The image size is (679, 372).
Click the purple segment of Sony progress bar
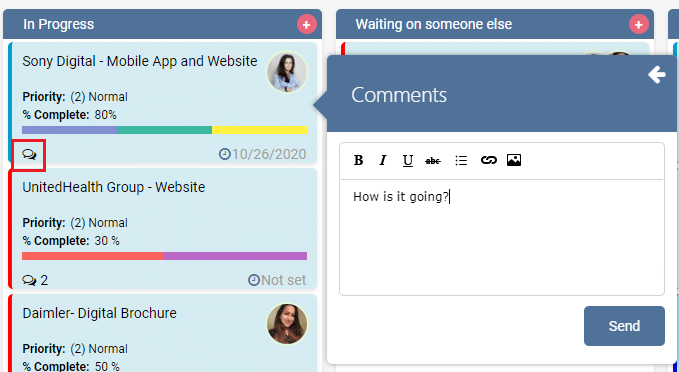point(69,130)
